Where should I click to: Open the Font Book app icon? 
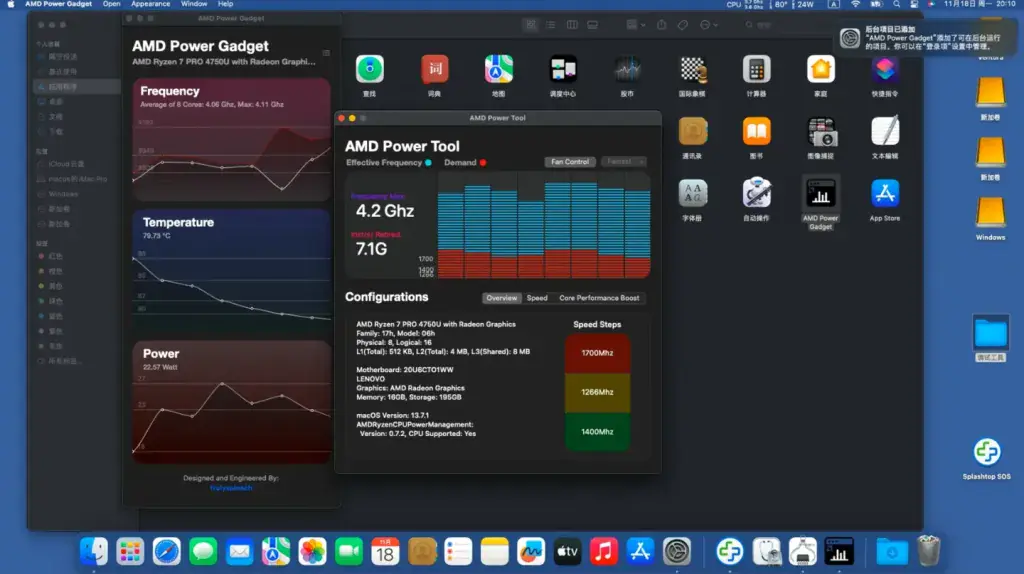(x=692, y=193)
